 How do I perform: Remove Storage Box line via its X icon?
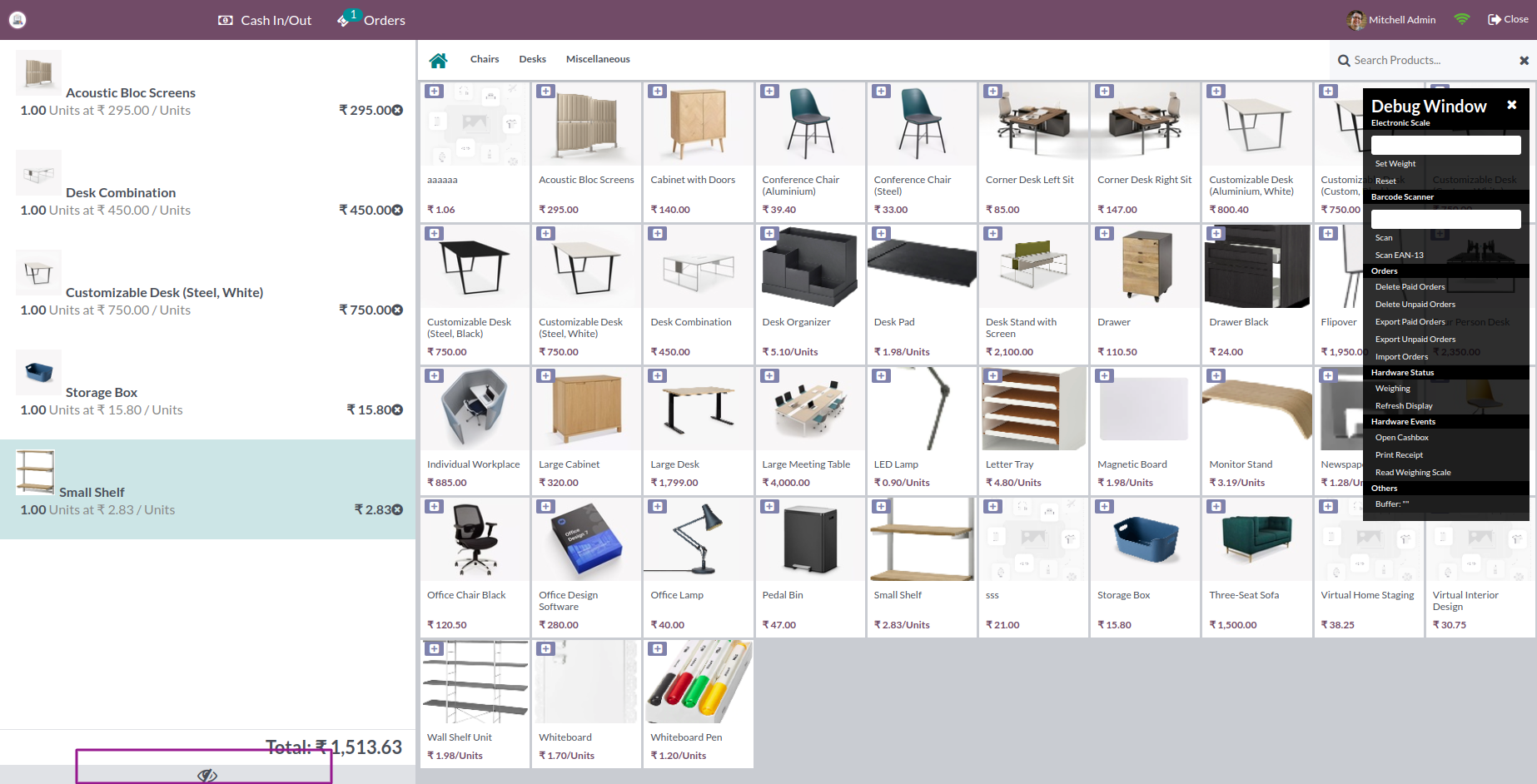399,409
